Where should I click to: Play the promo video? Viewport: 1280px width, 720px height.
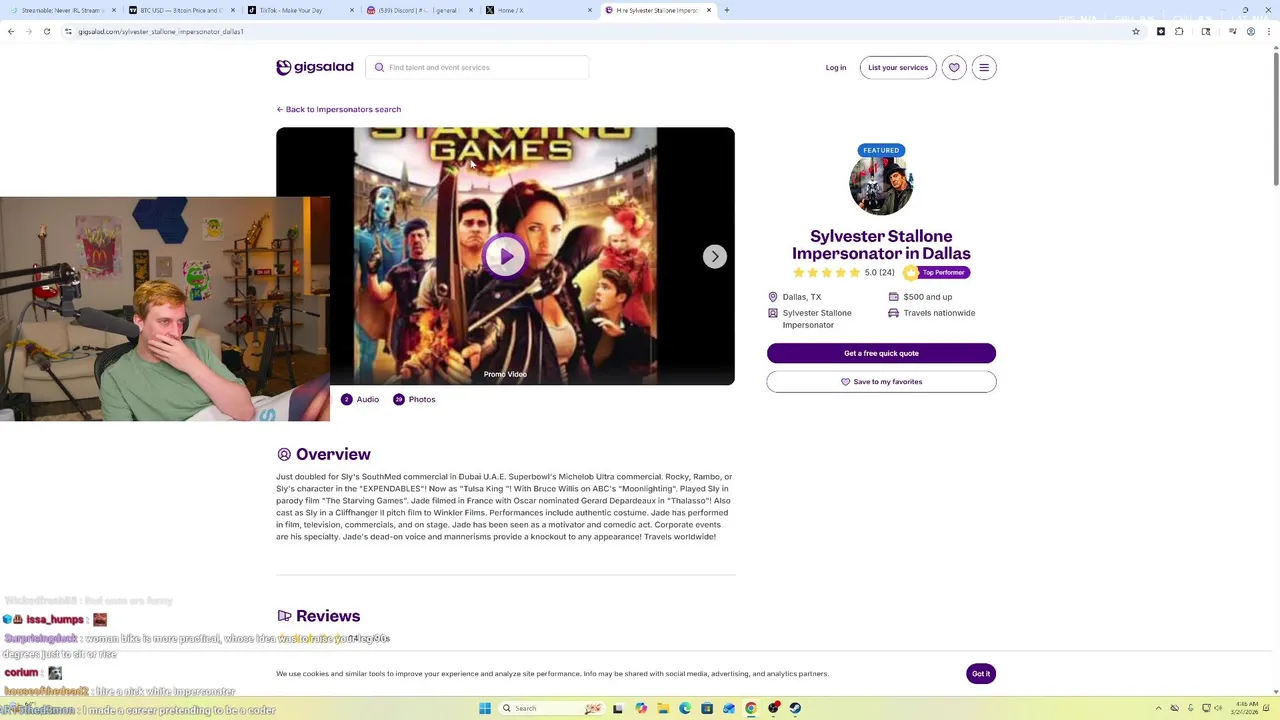[505, 256]
